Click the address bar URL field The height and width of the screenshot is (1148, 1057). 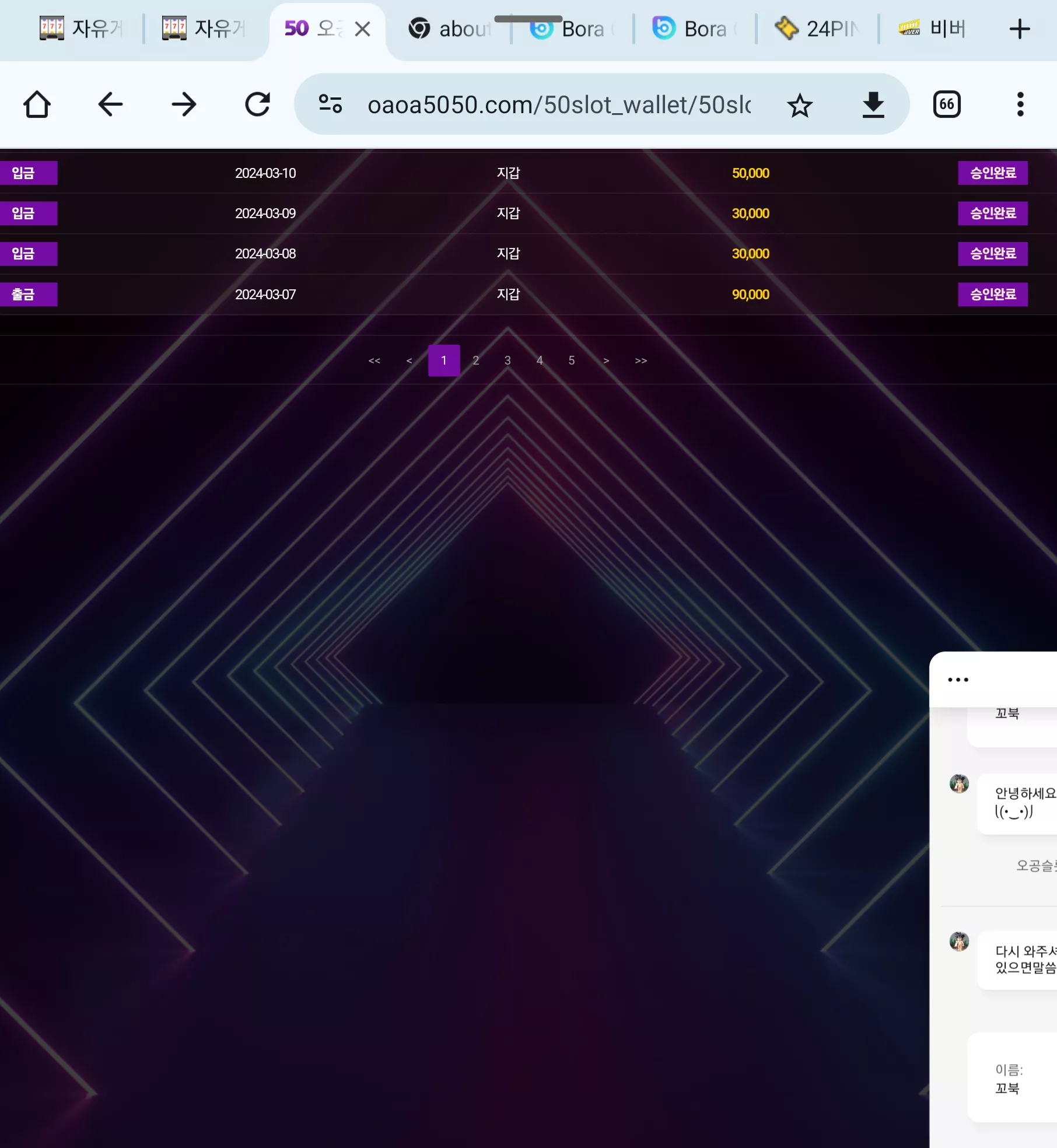tap(559, 105)
